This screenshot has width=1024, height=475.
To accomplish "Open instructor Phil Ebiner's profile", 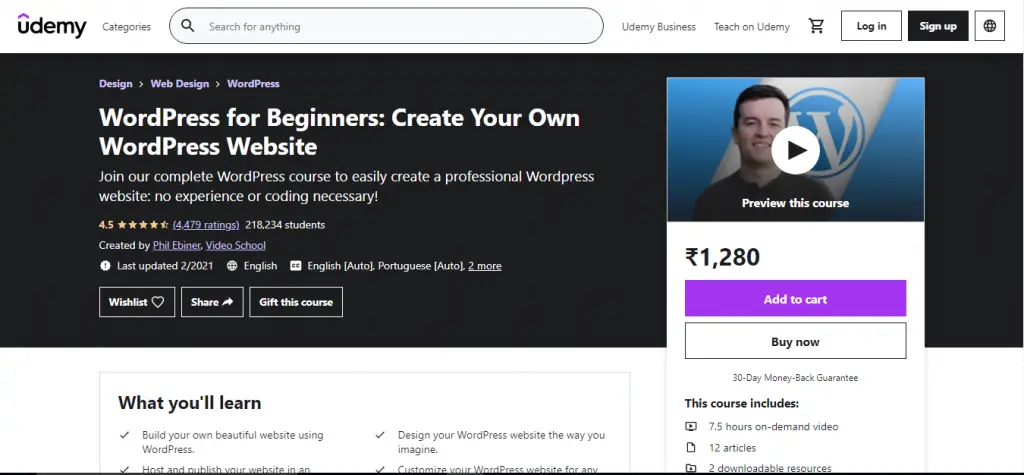I will coord(178,245).
